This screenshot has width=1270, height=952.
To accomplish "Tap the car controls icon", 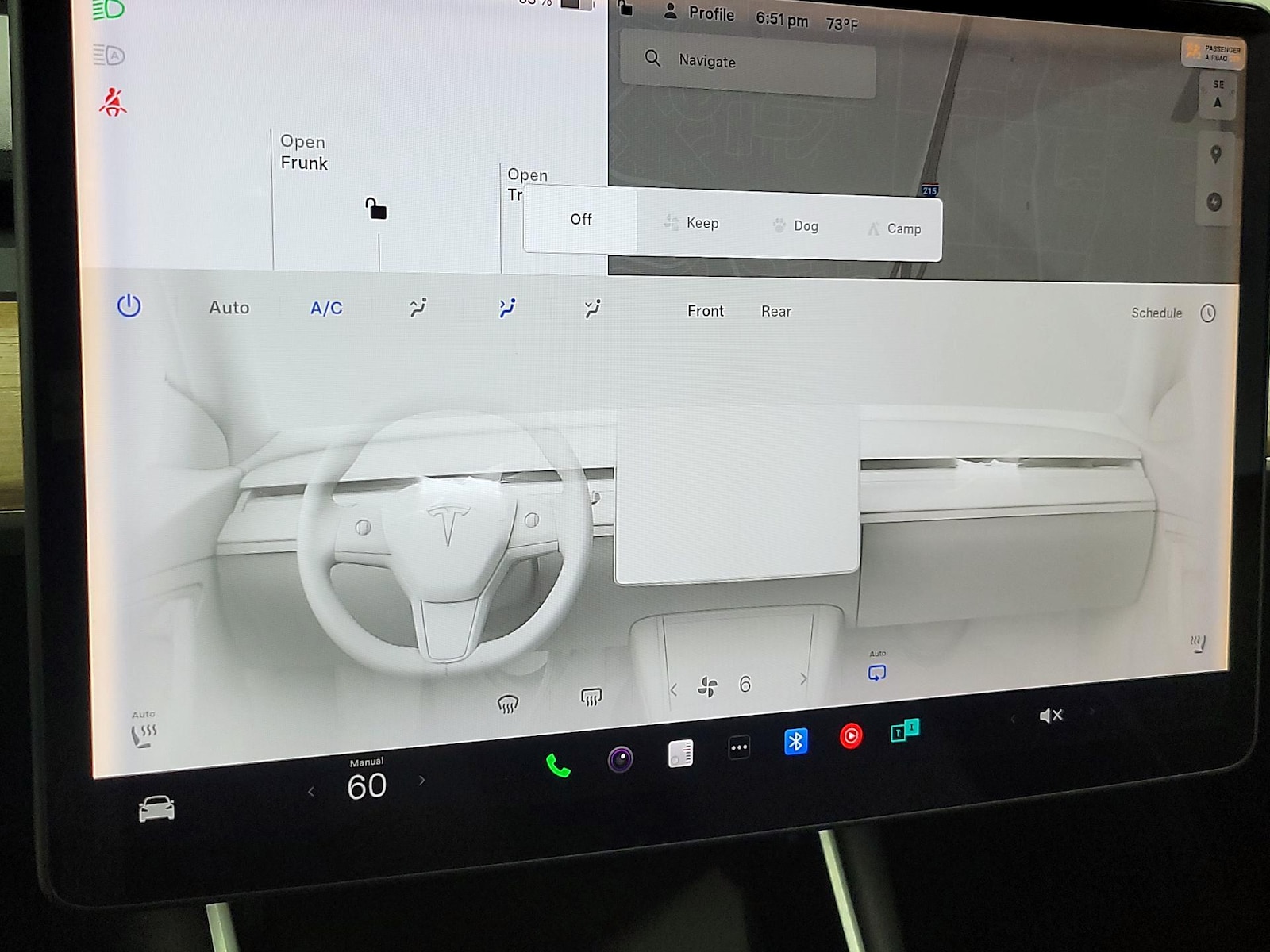I will click(156, 808).
